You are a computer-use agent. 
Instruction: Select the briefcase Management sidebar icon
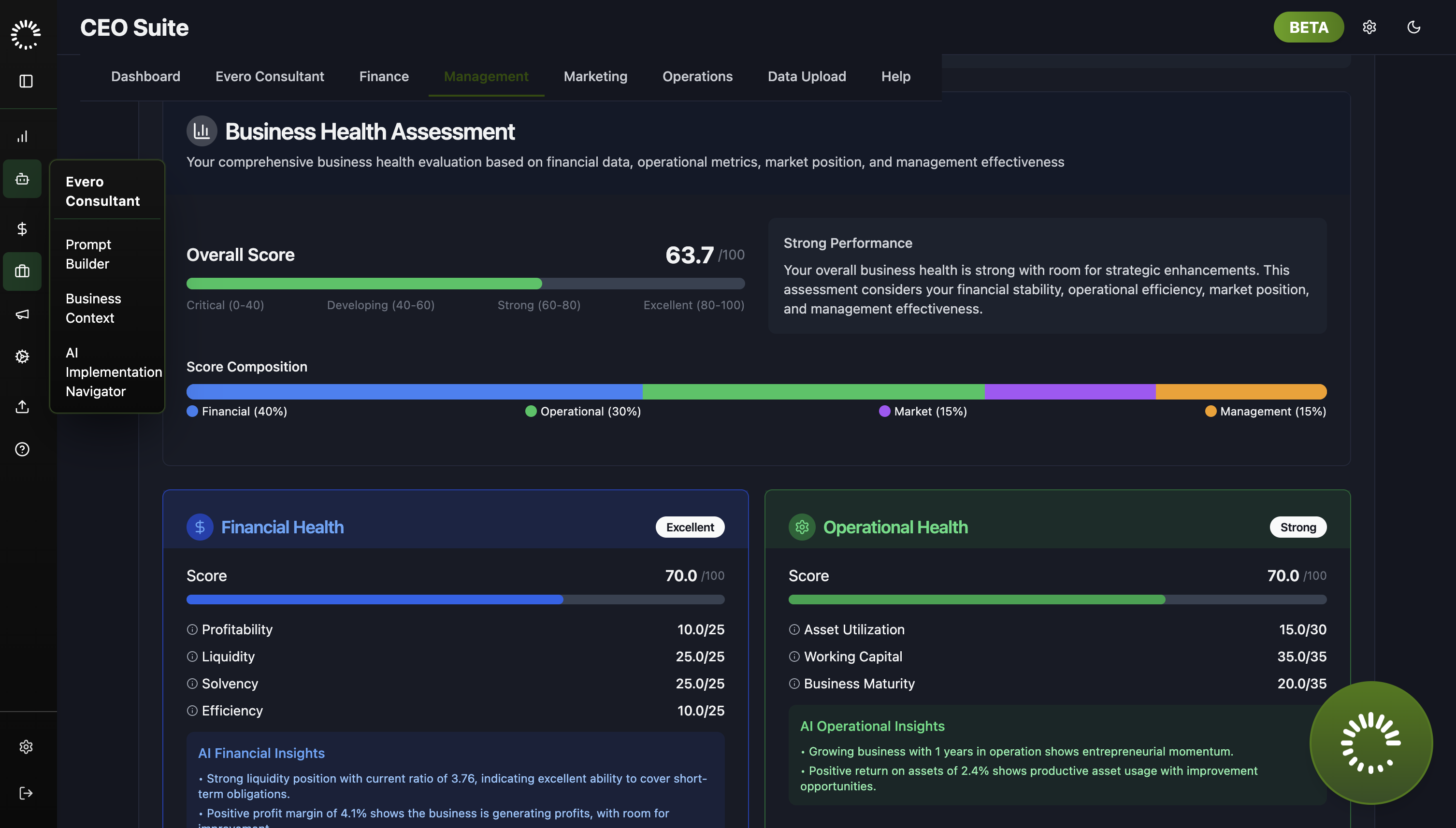click(x=22, y=271)
